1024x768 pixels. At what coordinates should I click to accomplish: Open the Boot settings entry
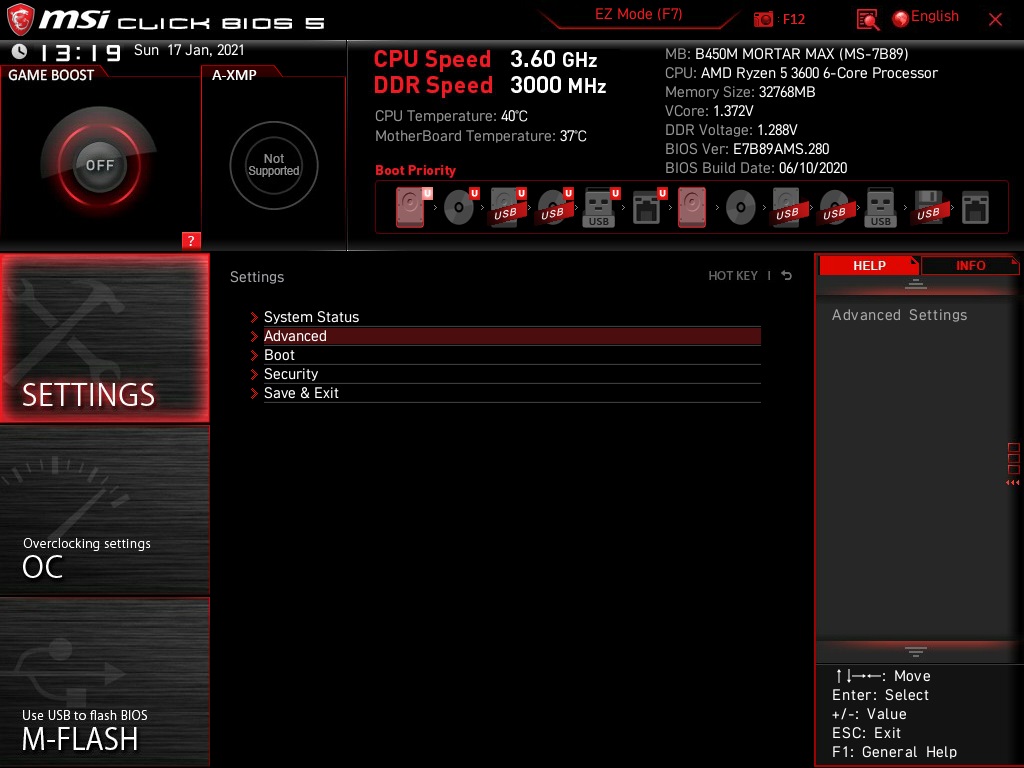click(x=512, y=355)
